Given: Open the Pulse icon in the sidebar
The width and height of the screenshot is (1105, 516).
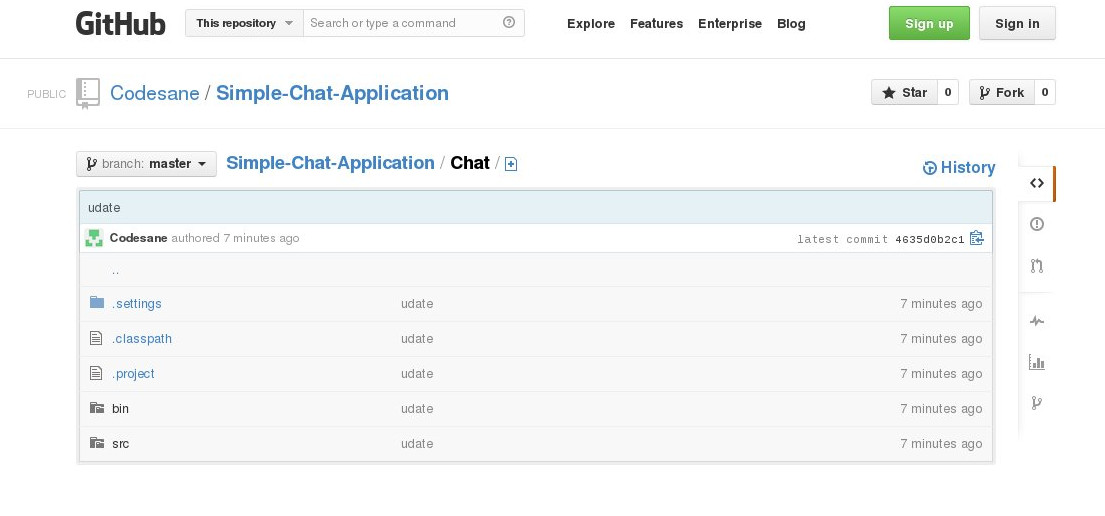Looking at the screenshot, I should click(x=1036, y=321).
